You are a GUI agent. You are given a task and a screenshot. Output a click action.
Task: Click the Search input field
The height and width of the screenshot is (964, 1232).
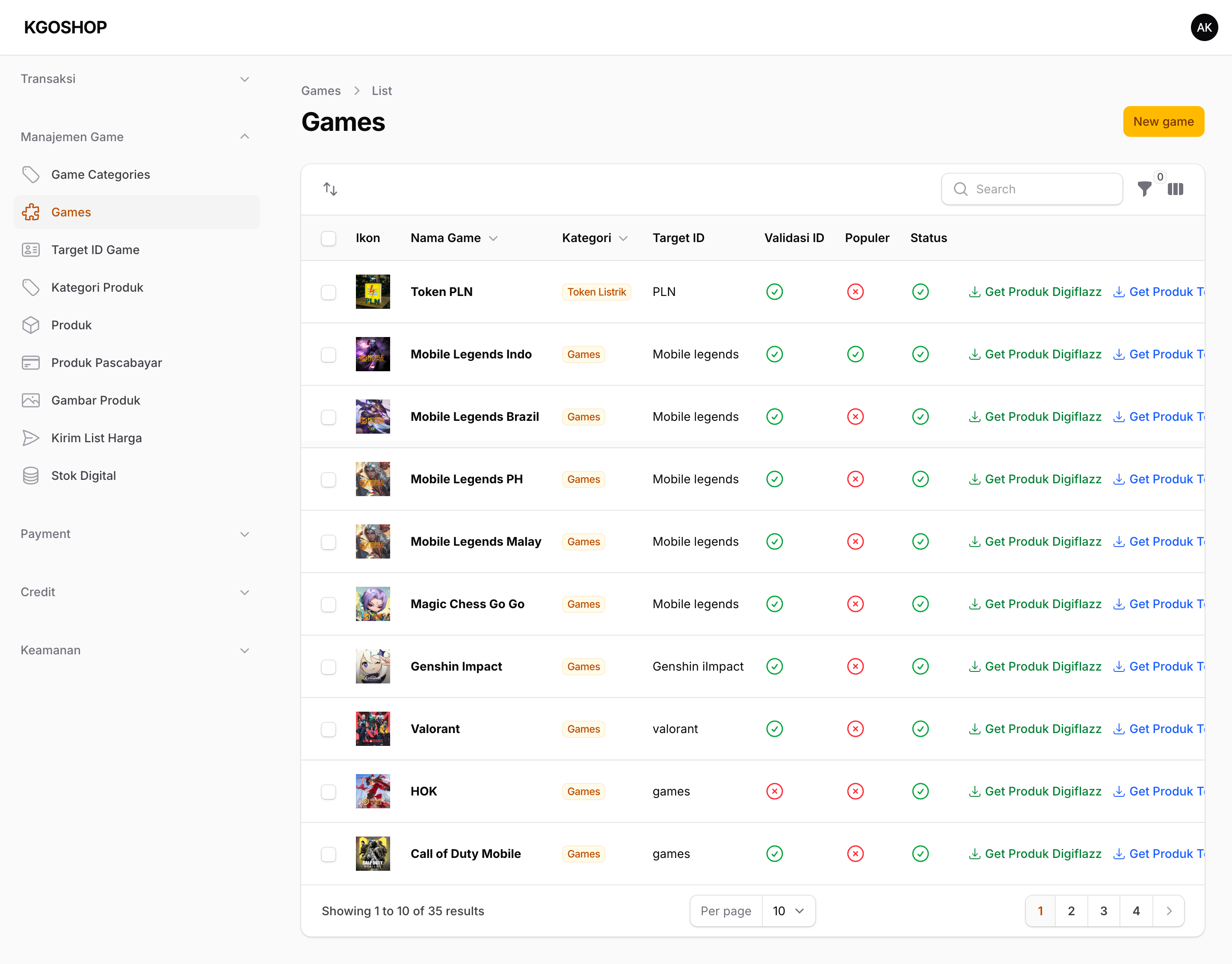[1031, 189]
